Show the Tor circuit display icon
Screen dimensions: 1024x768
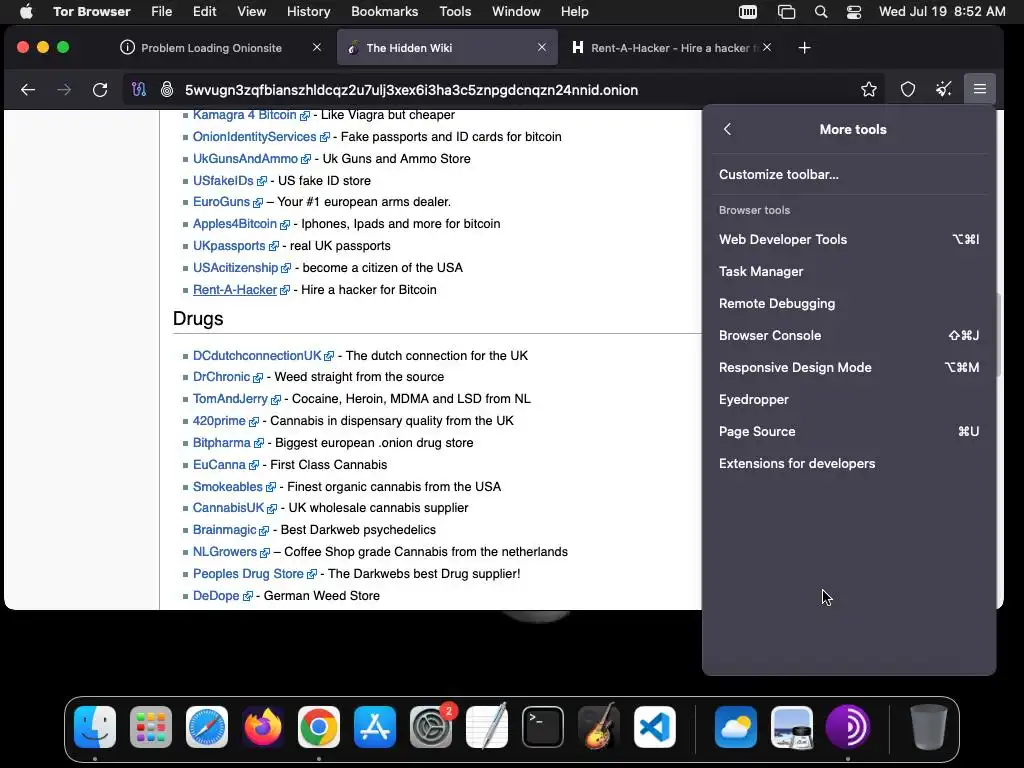point(139,89)
